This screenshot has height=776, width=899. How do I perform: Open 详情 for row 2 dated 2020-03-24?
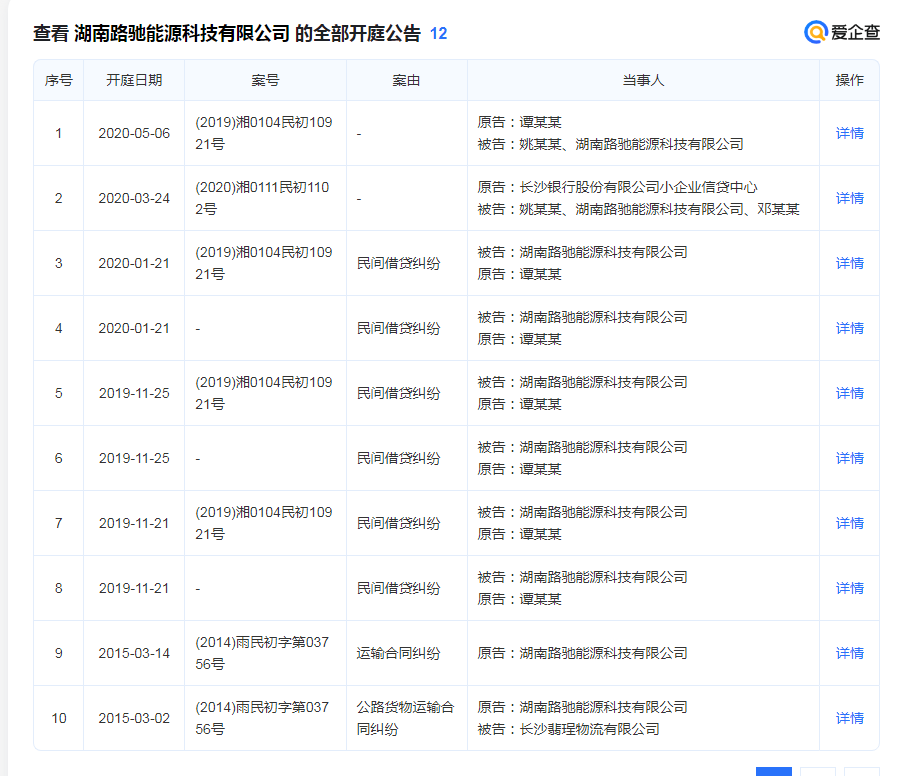[x=849, y=198]
